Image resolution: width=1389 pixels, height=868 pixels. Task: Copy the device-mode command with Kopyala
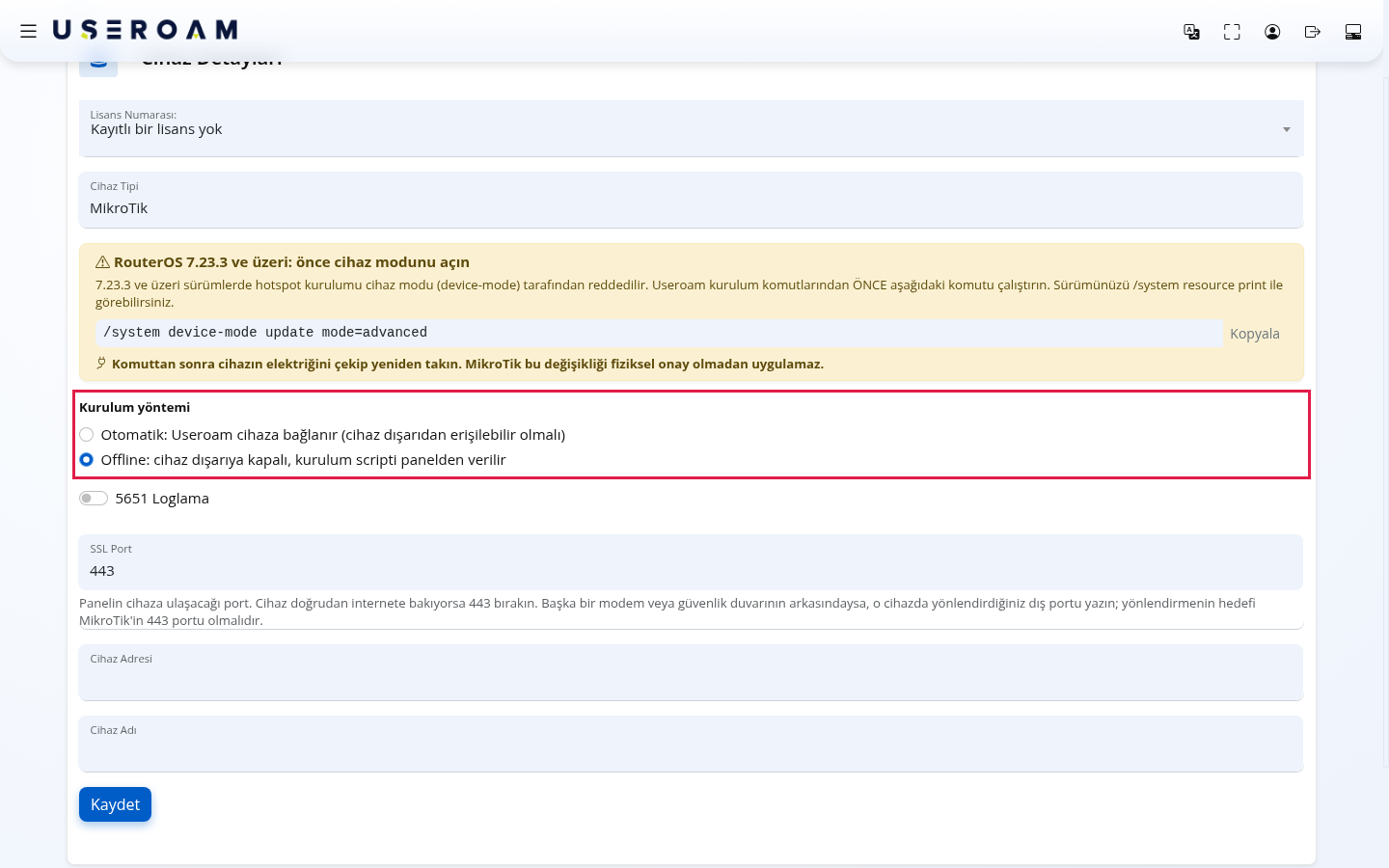coord(1254,334)
